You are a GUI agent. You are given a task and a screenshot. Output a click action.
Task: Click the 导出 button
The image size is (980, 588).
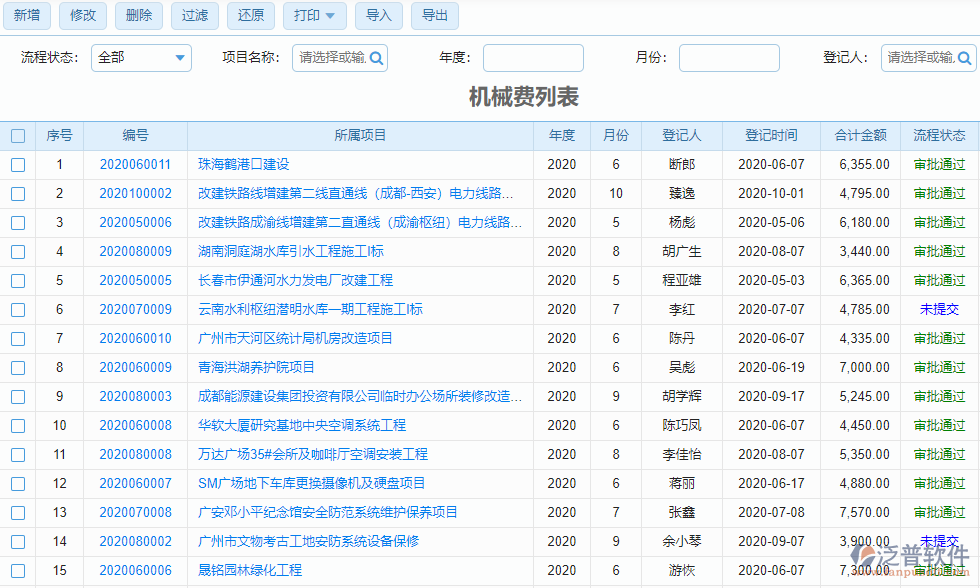coord(435,16)
